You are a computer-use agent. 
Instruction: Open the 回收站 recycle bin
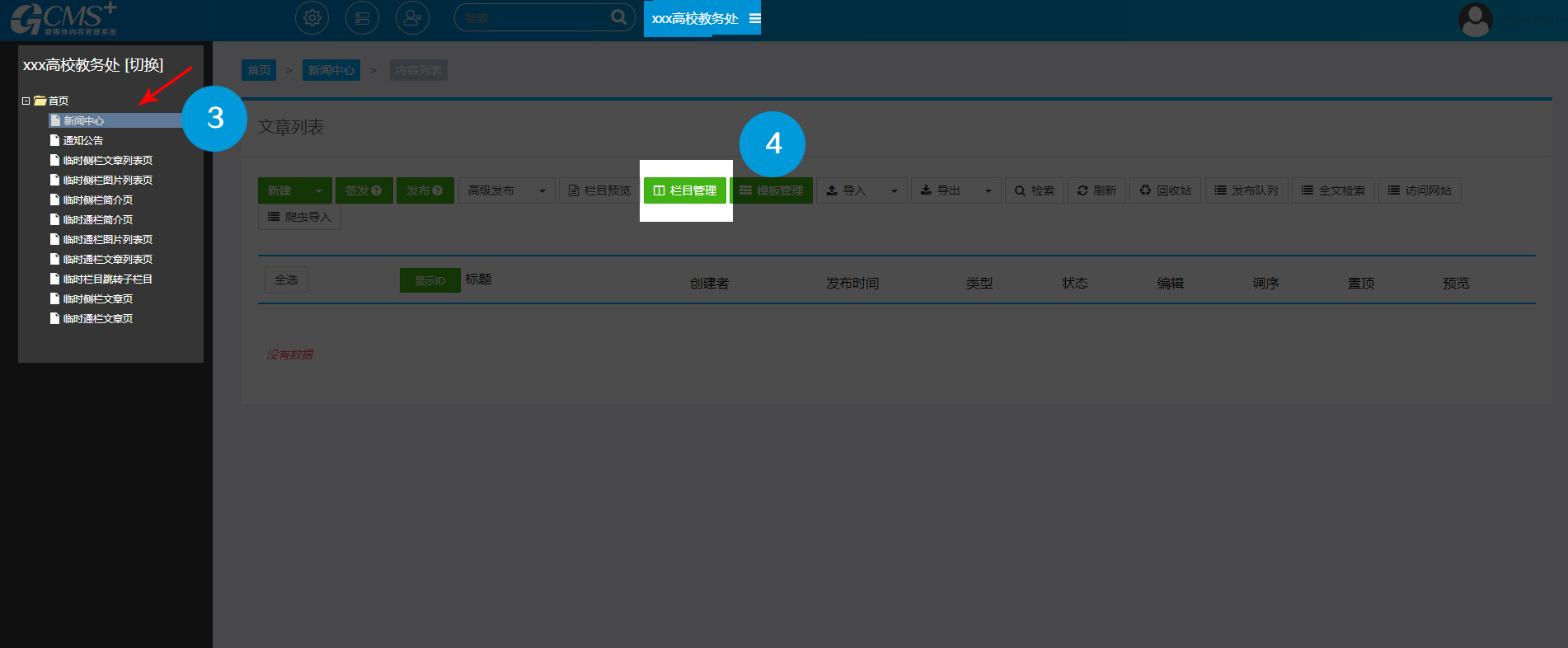1165,190
